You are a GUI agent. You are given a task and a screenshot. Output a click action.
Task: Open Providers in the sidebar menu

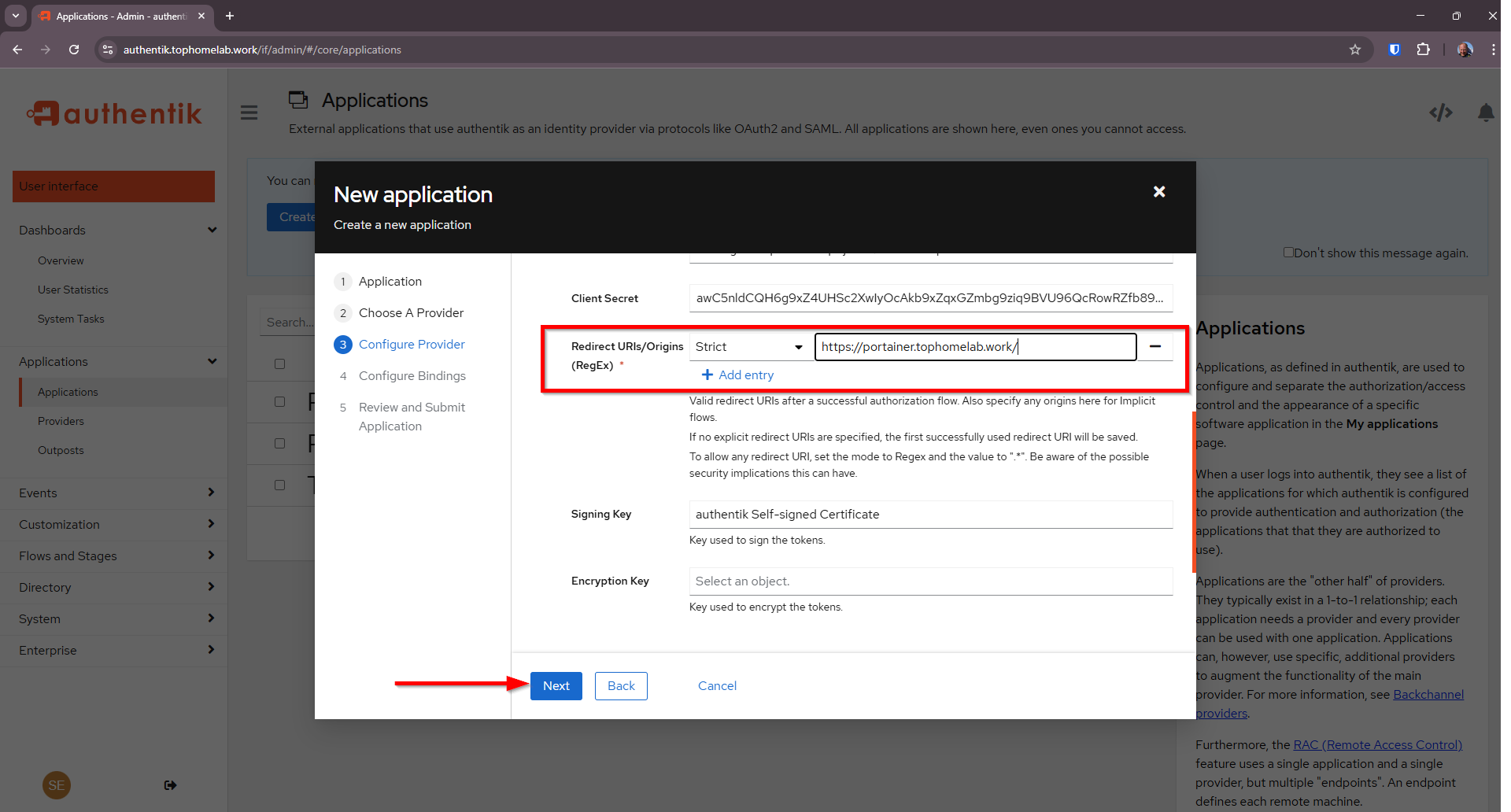point(61,422)
